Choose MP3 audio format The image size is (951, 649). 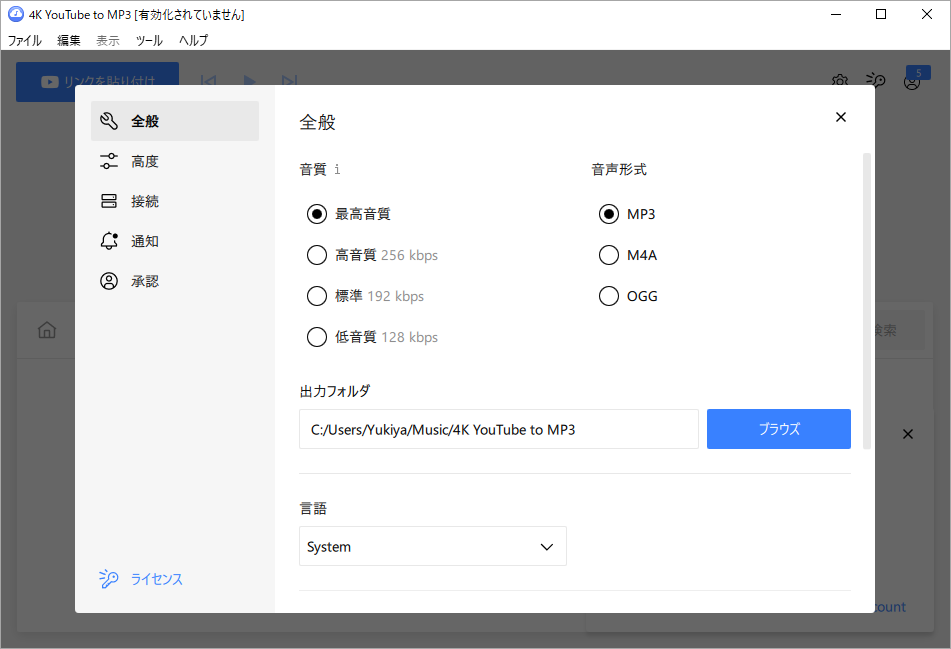coord(627,214)
